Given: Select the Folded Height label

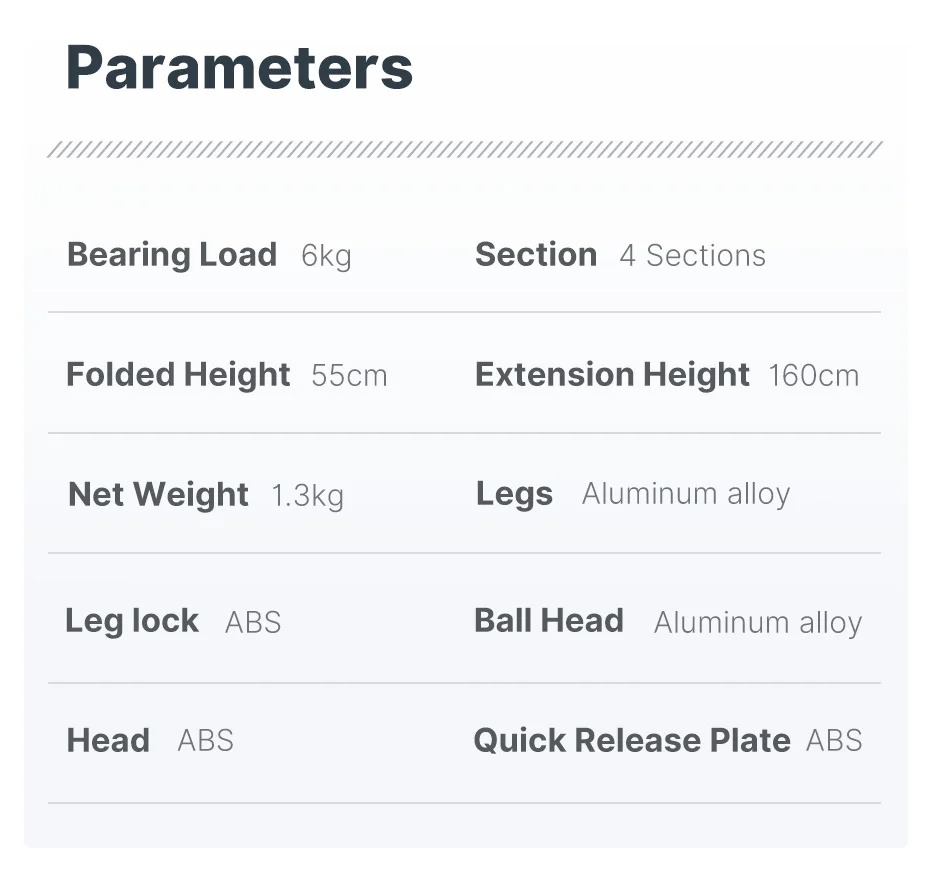Looking at the screenshot, I should pyautogui.click(x=178, y=375).
